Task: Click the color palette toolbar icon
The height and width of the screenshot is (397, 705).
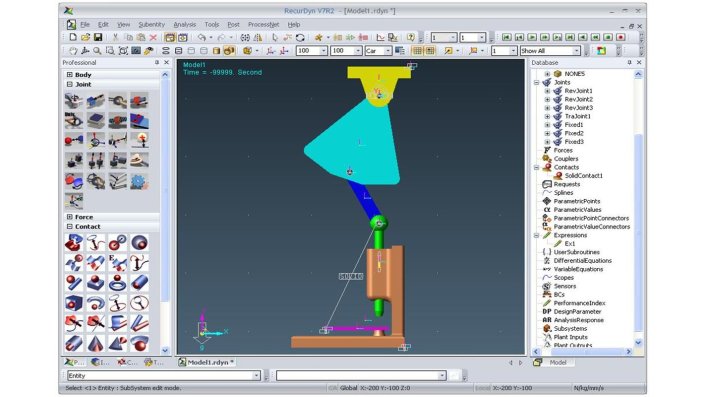Action: click(602, 51)
